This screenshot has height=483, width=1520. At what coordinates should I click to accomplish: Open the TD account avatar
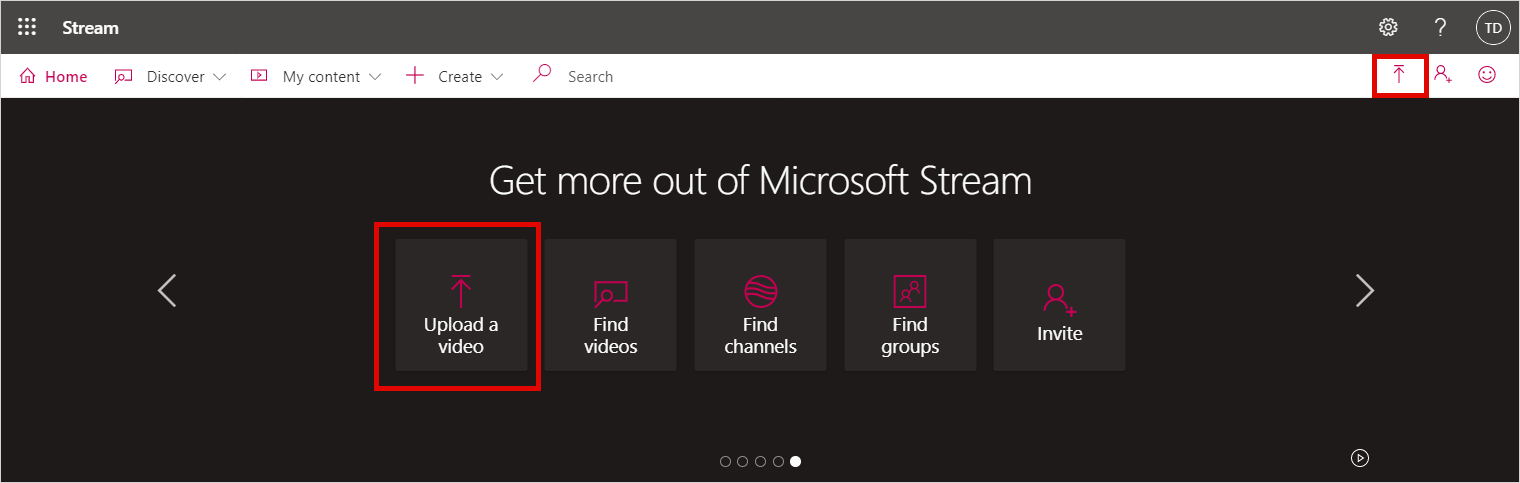click(x=1493, y=27)
